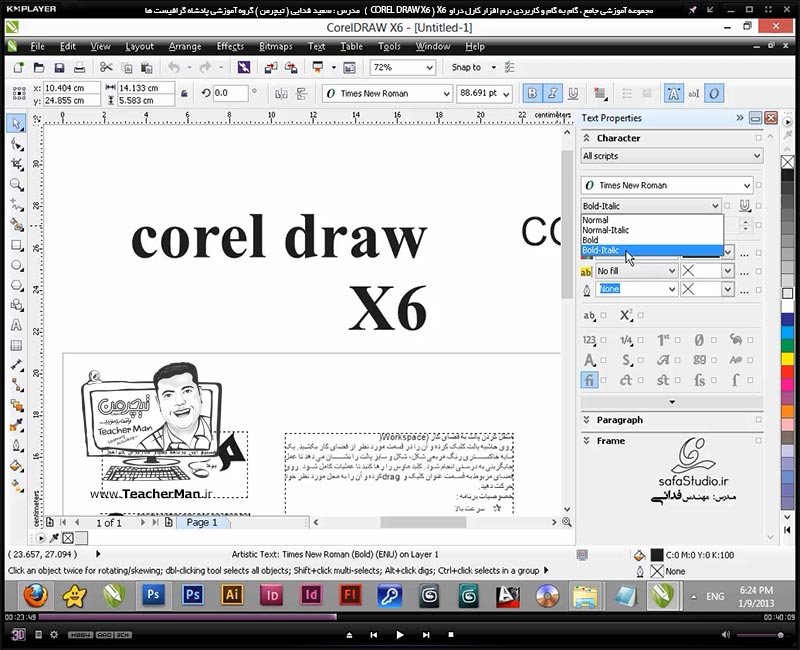Open the No fill background dropdown
Screen dimensions: 800x650
[x=671, y=271]
